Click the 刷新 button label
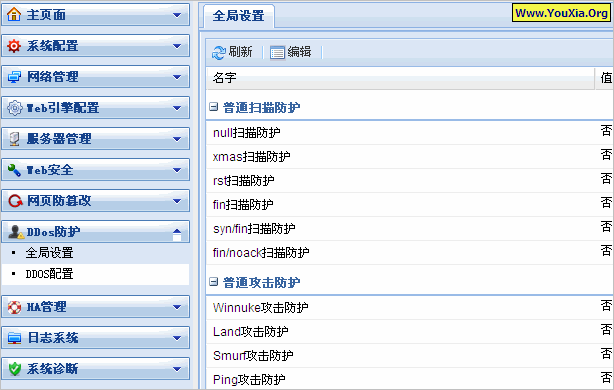Viewport: 614px width, 390px height. [x=240, y=52]
